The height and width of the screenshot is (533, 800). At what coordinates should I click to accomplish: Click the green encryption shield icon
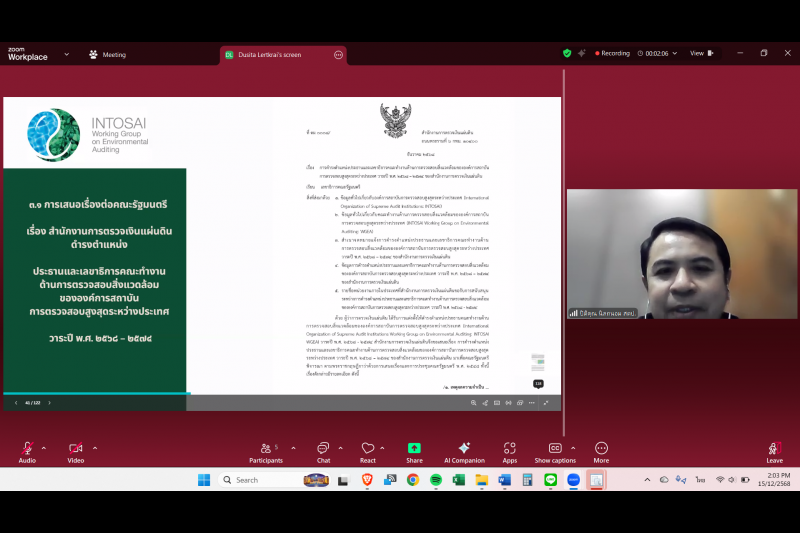[x=567, y=53]
